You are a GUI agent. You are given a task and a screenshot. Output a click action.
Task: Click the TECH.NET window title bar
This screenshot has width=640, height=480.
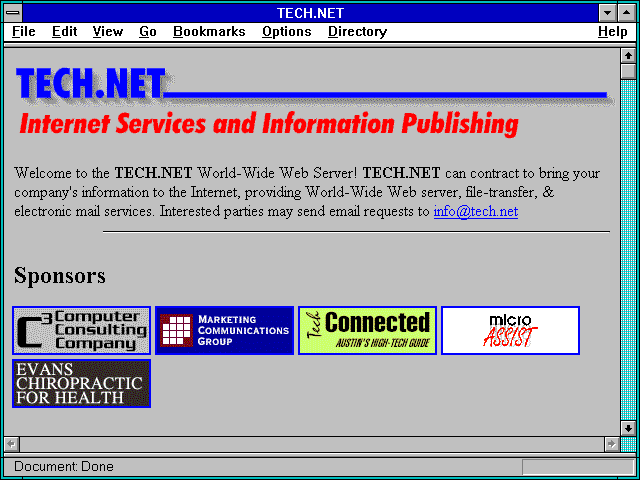pyautogui.click(x=311, y=13)
